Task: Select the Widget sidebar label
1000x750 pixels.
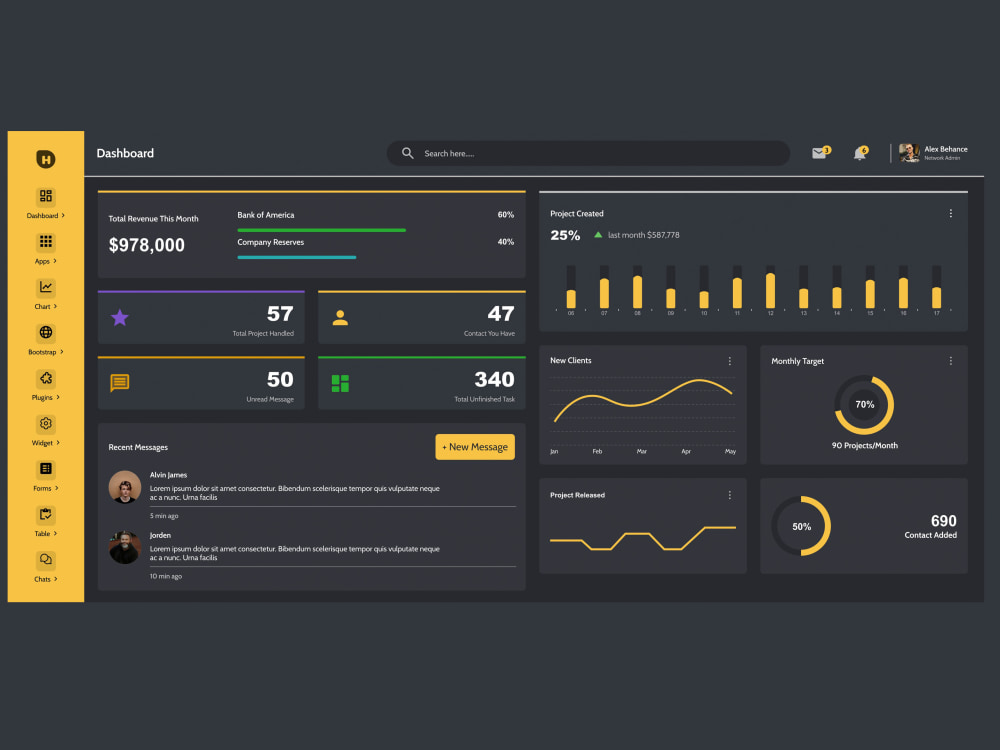Action: point(42,443)
